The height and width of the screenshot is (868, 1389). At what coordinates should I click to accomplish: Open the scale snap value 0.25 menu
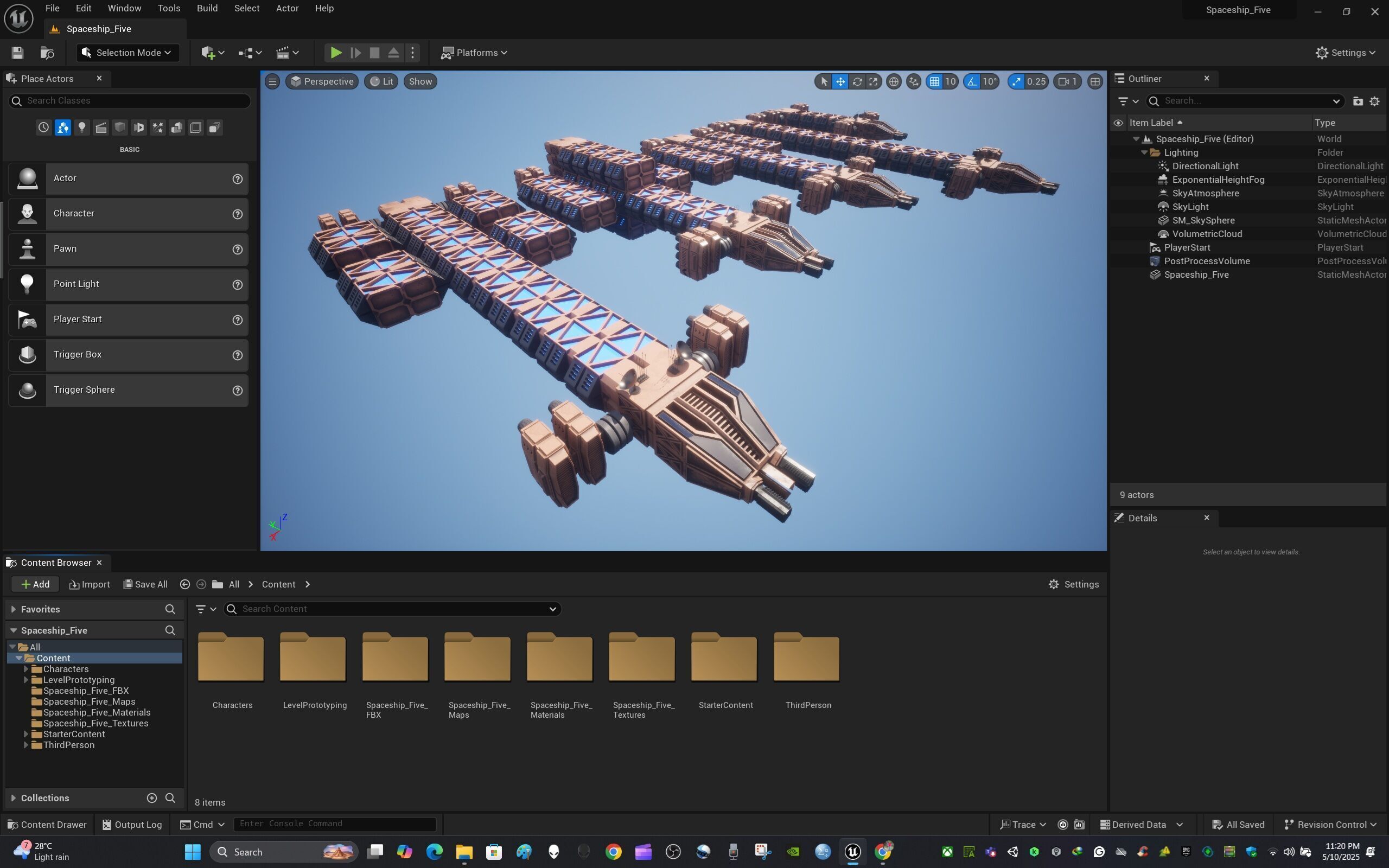1036,81
